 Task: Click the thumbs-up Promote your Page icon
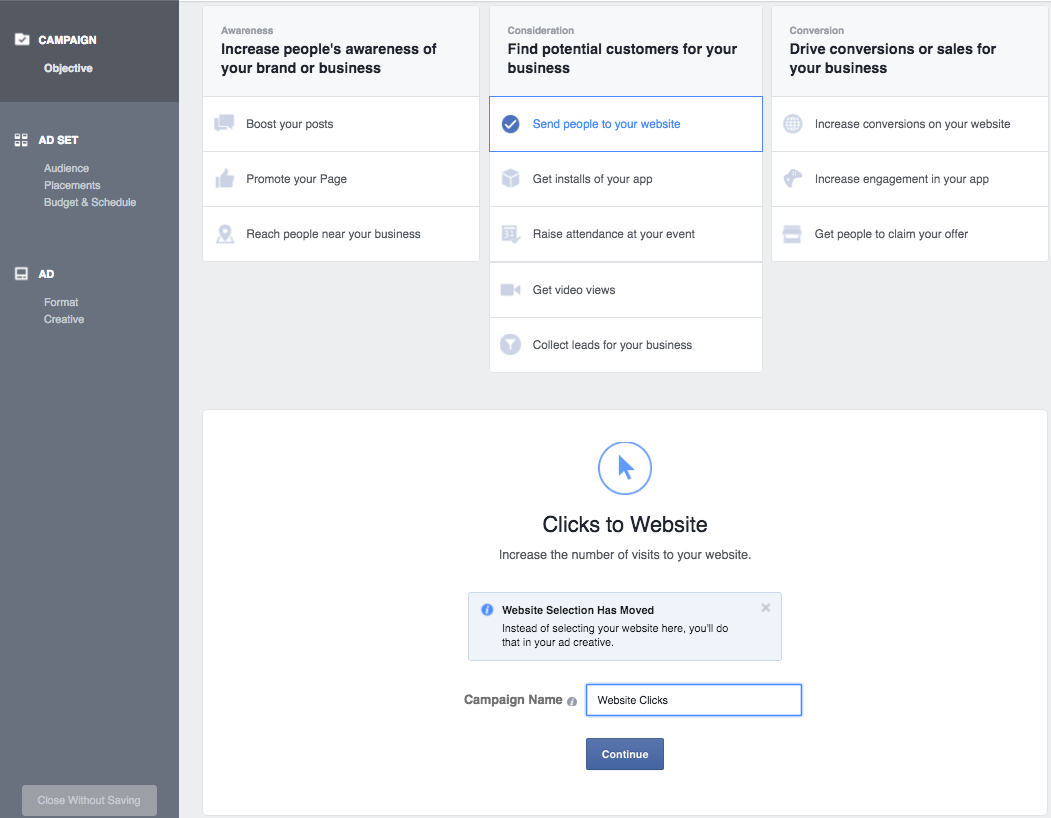(x=225, y=178)
